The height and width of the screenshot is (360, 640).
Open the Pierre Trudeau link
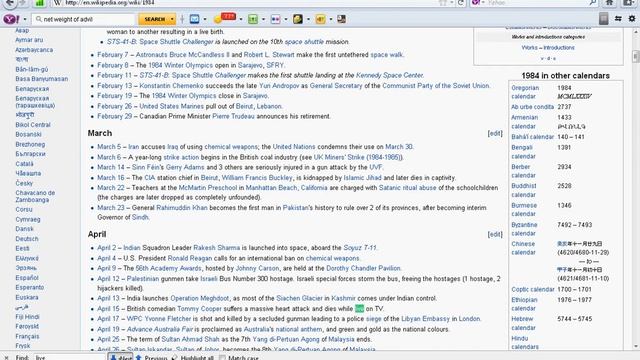click(x=233, y=116)
